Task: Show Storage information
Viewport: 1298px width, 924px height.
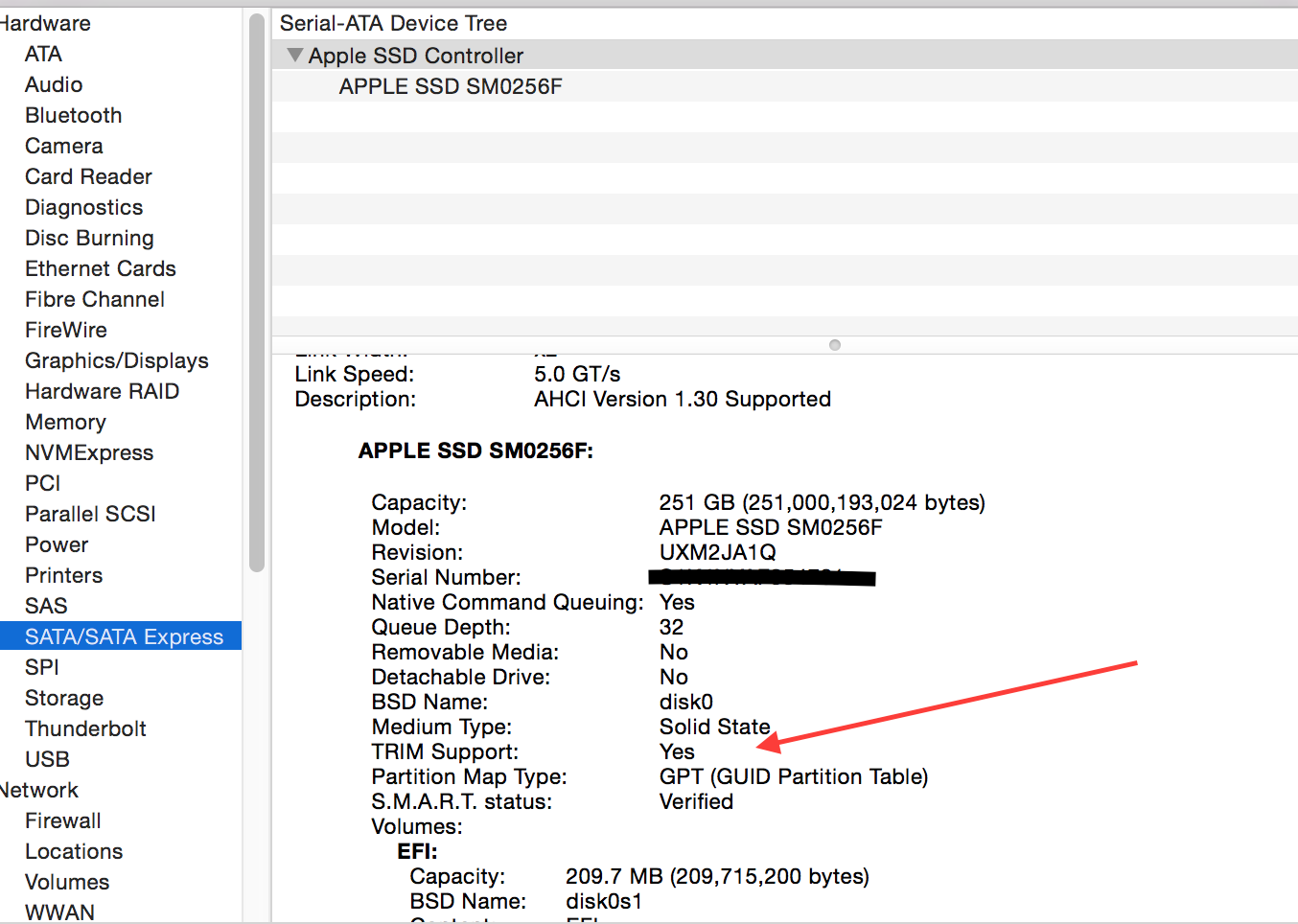Action: pyautogui.click(x=64, y=698)
